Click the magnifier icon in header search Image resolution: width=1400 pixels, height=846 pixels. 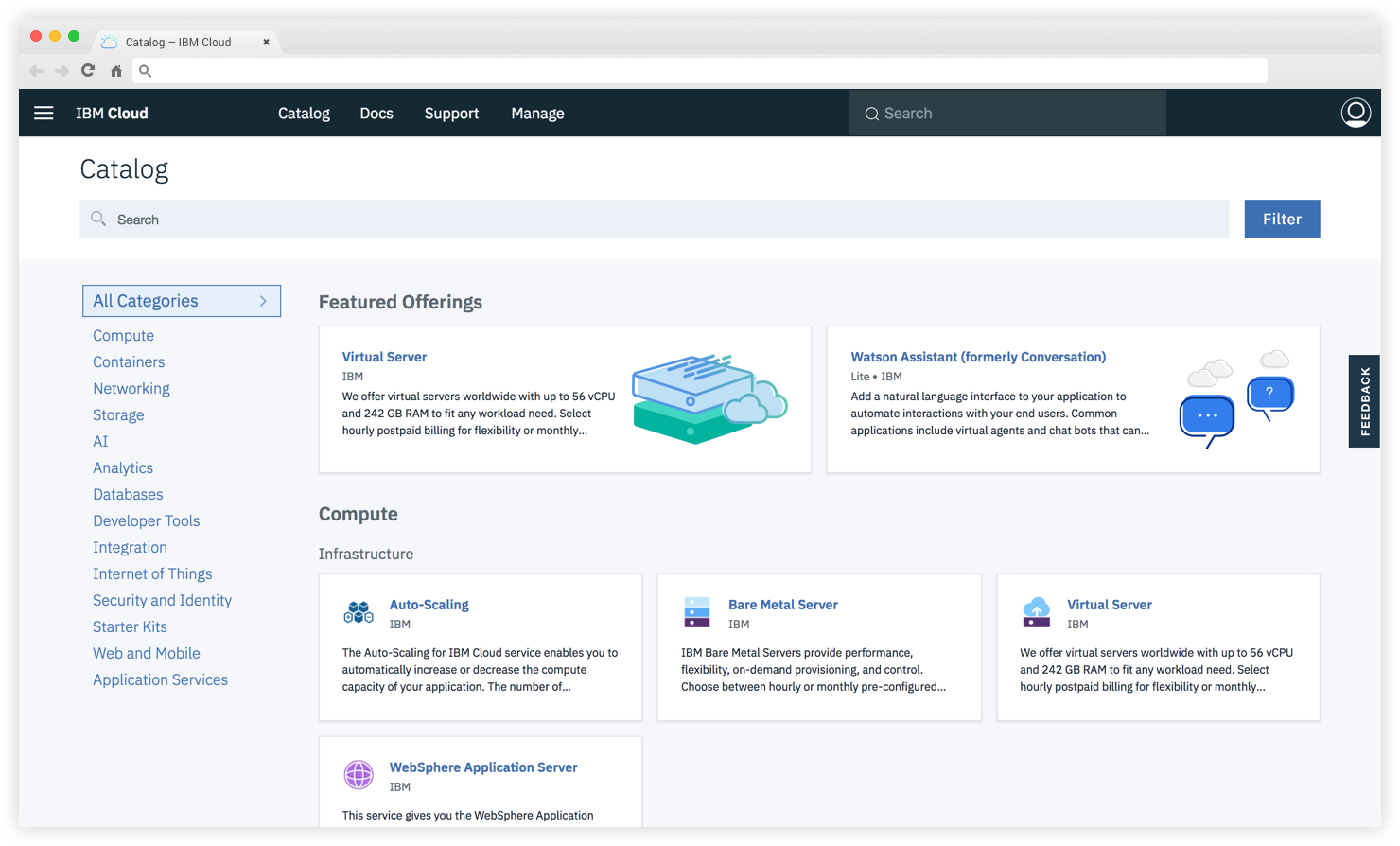(872, 114)
